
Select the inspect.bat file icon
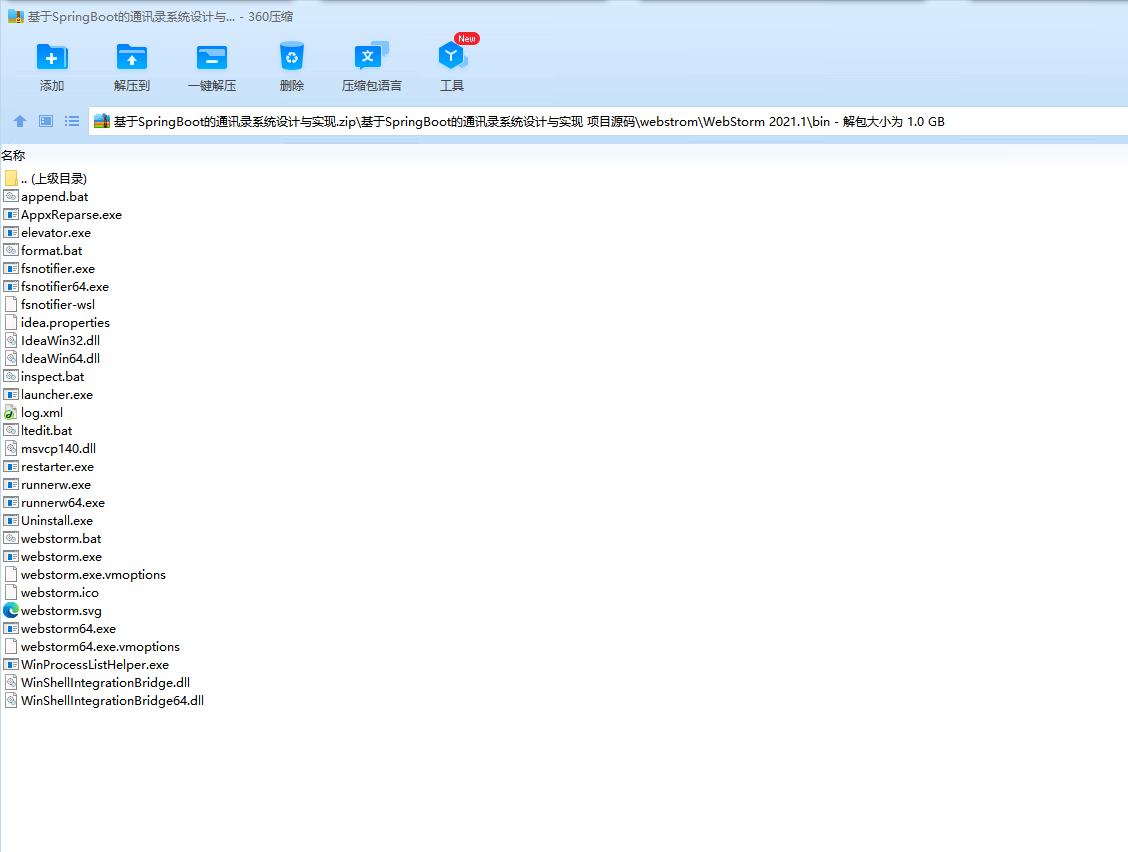[11, 376]
